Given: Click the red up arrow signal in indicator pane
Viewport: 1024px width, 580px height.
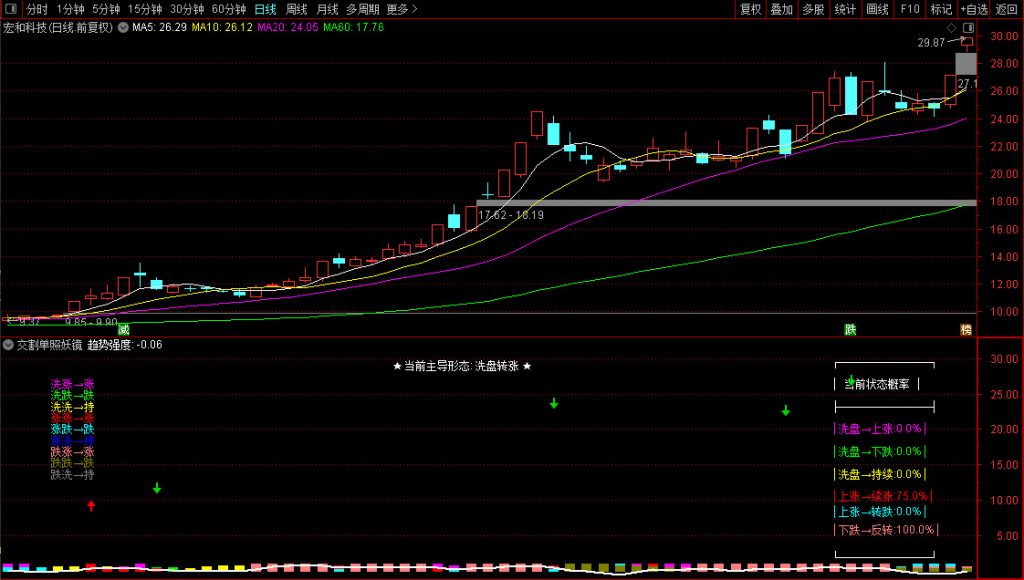Looking at the screenshot, I should tap(91, 506).
